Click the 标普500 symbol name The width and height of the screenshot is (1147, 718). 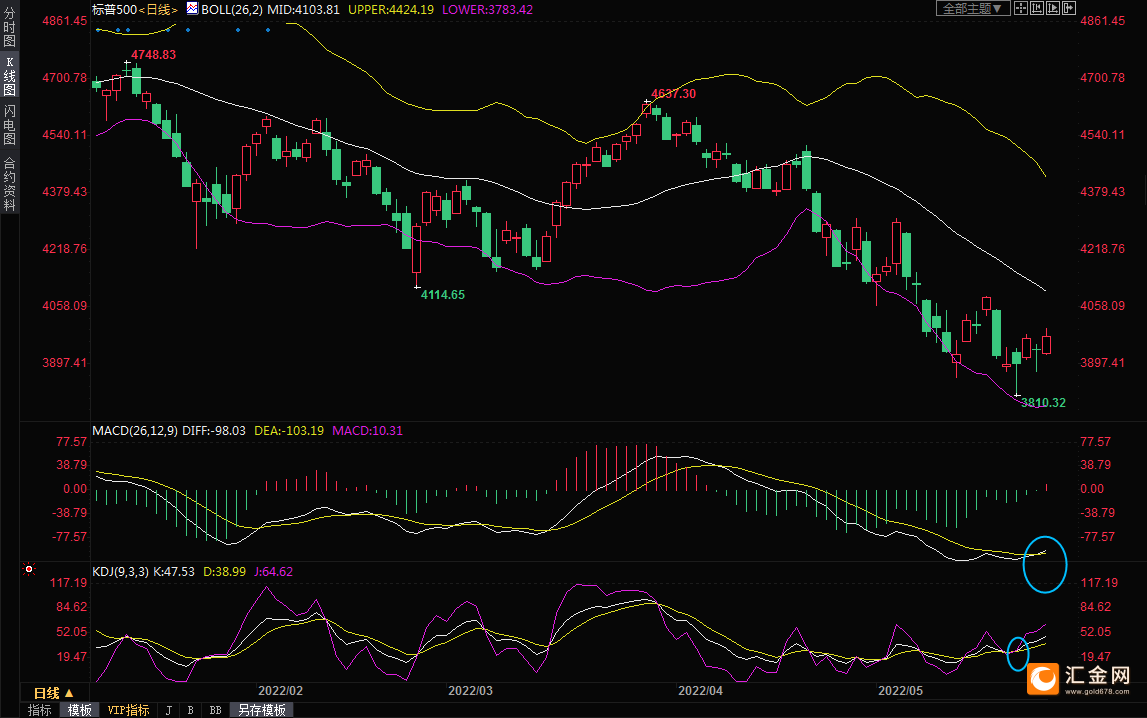pos(115,10)
